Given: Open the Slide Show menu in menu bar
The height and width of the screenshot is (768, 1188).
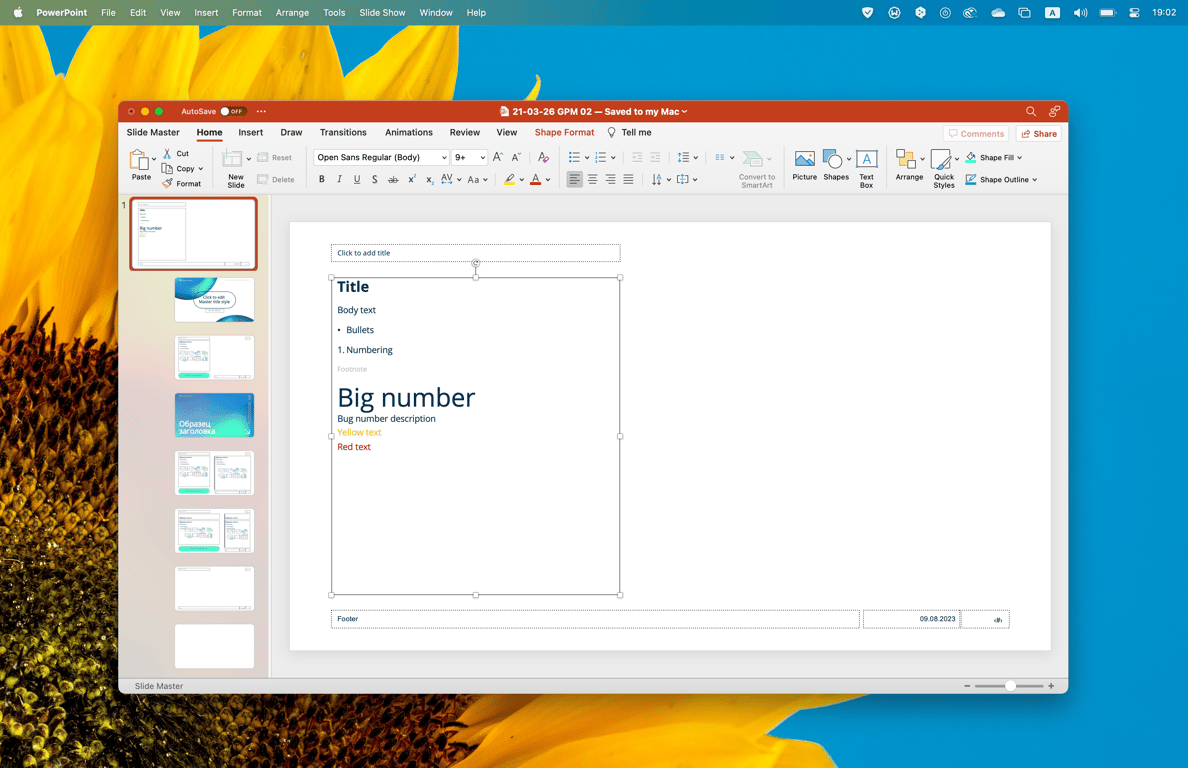Looking at the screenshot, I should (x=382, y=13).
